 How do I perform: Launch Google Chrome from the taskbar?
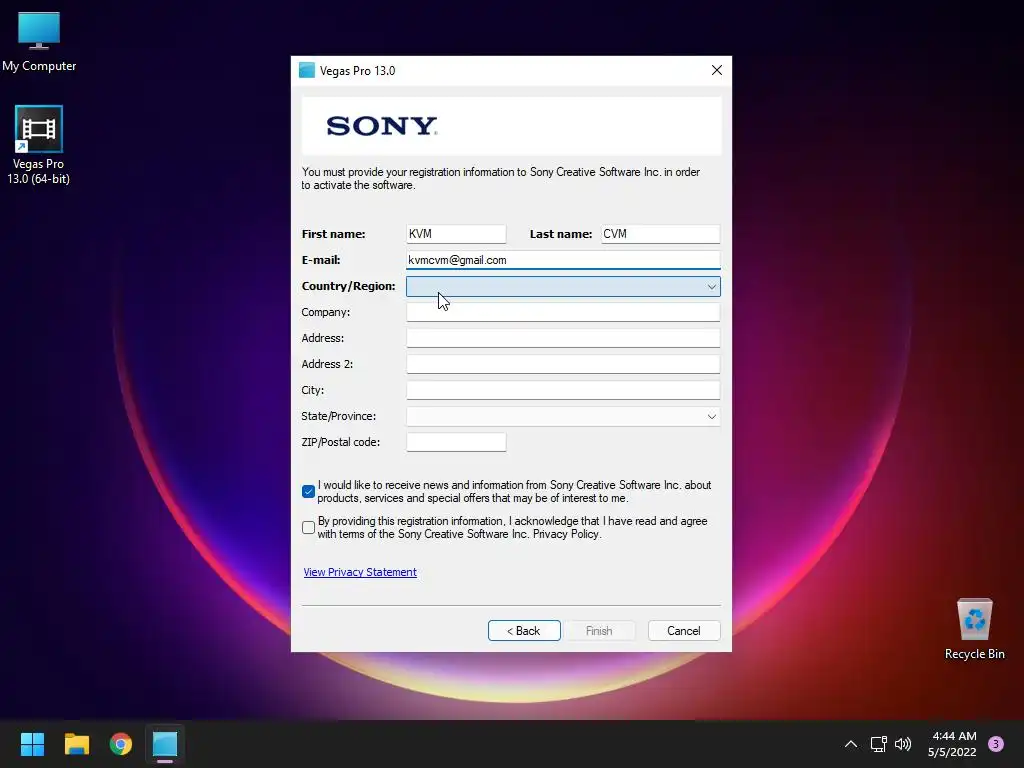click(x=121, y=744)
